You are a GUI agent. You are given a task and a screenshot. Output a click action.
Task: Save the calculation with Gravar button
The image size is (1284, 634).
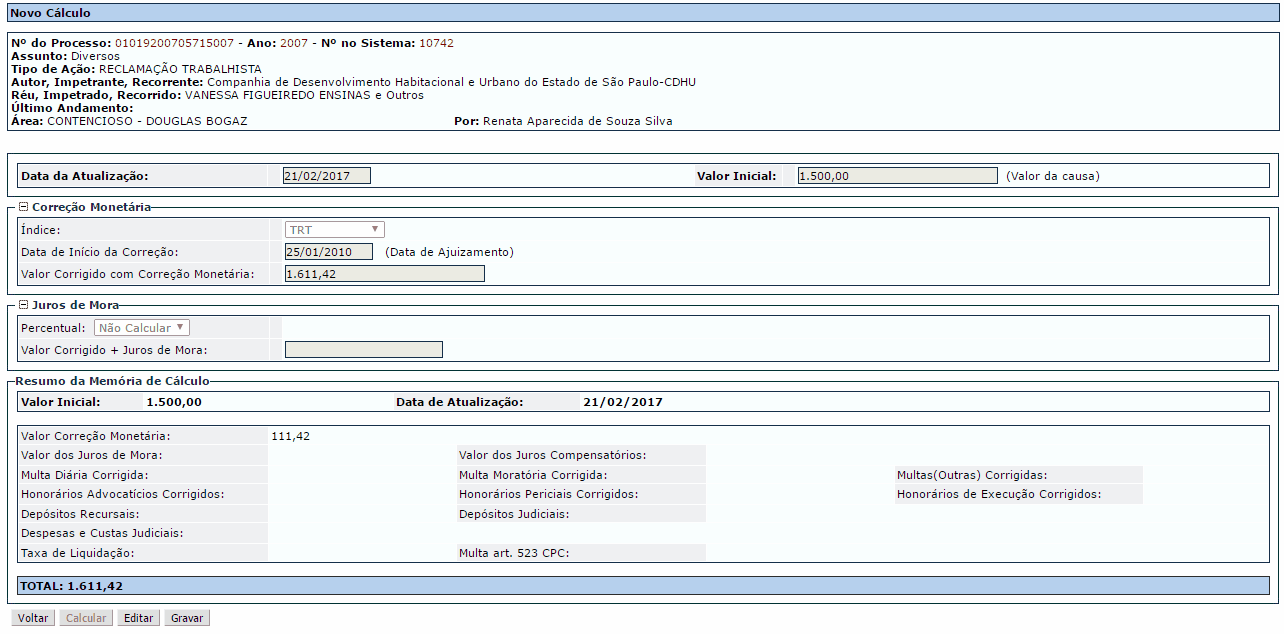[x=187, y=618]
